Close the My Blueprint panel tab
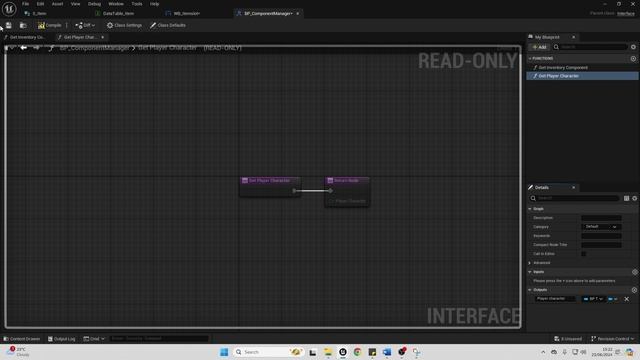The width and height of the screenshot is (640, 360). click(x=573, y=37)
